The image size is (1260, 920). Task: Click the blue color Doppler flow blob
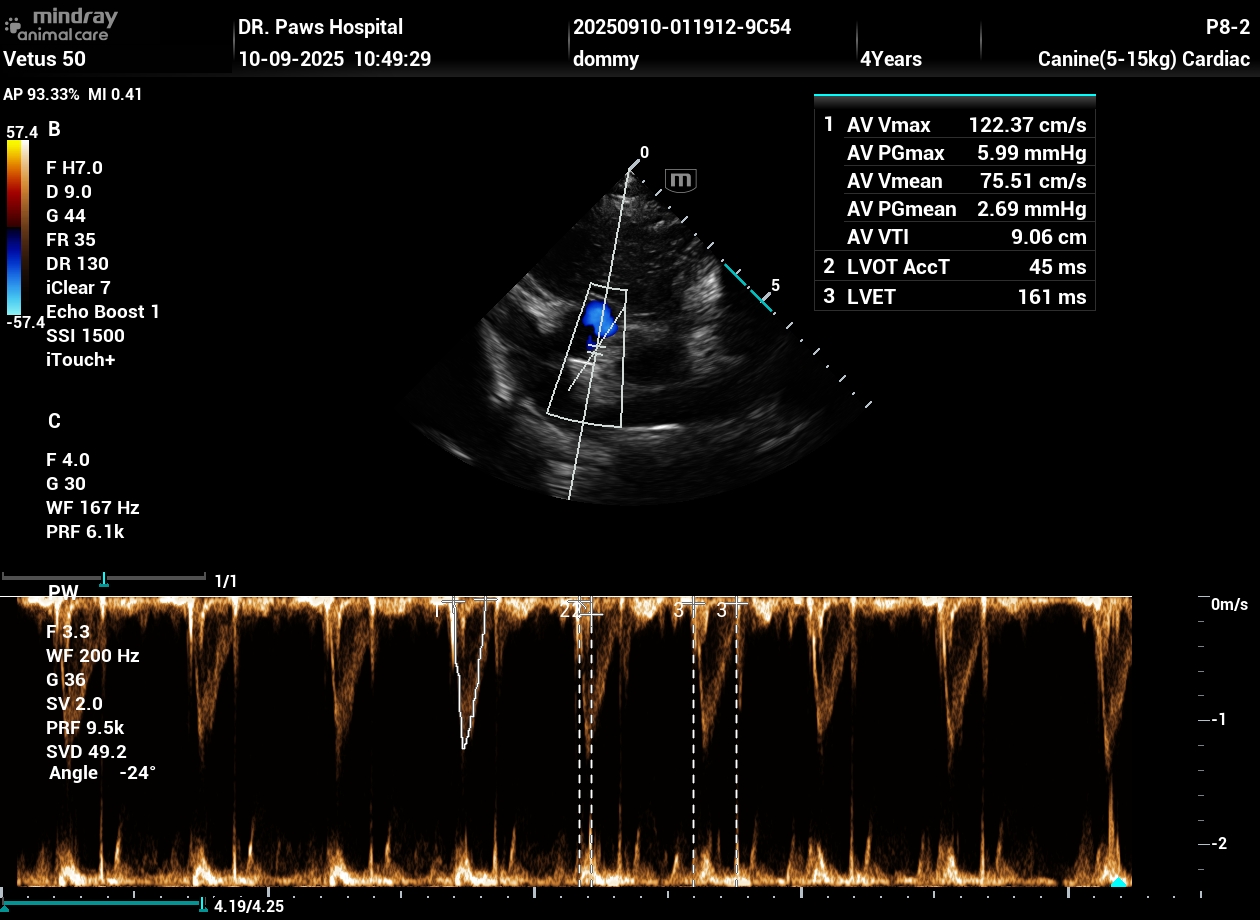point(599,318)
